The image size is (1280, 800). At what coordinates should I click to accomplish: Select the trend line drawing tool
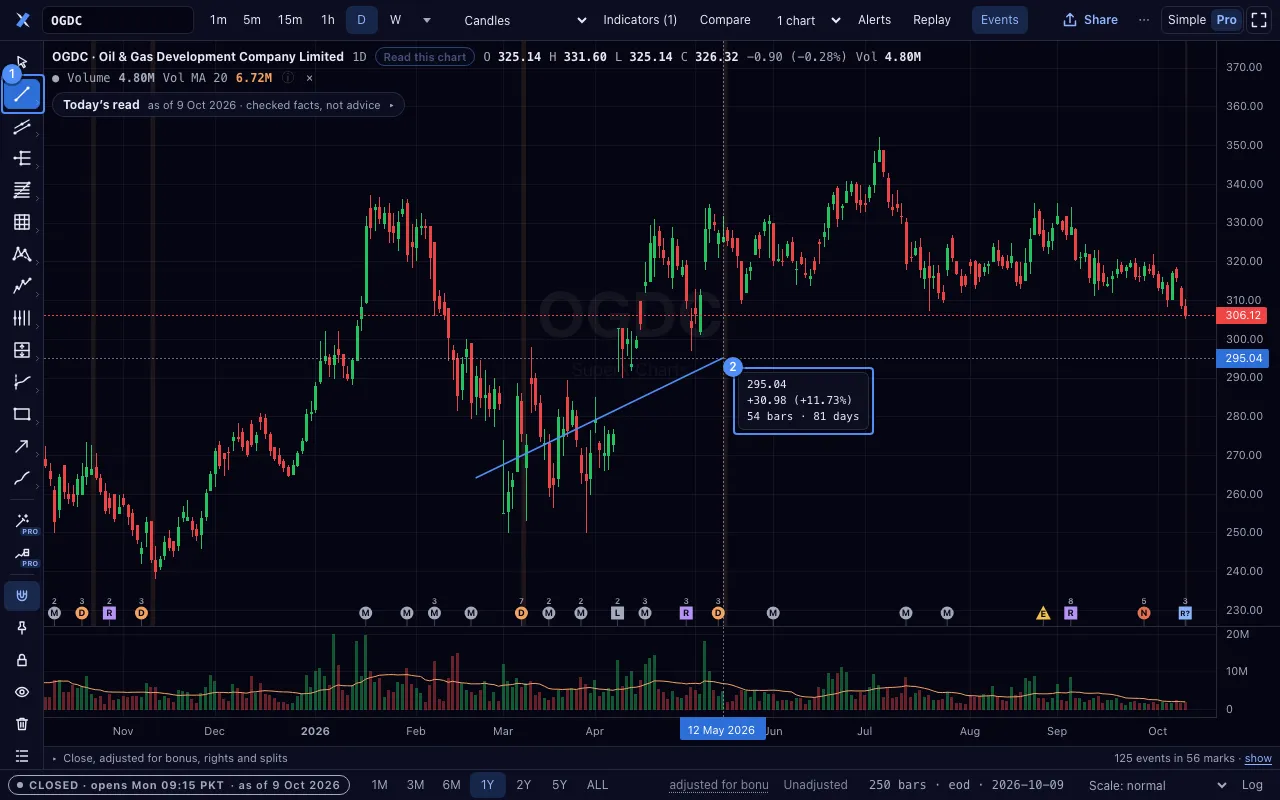[x=22, y=95]
